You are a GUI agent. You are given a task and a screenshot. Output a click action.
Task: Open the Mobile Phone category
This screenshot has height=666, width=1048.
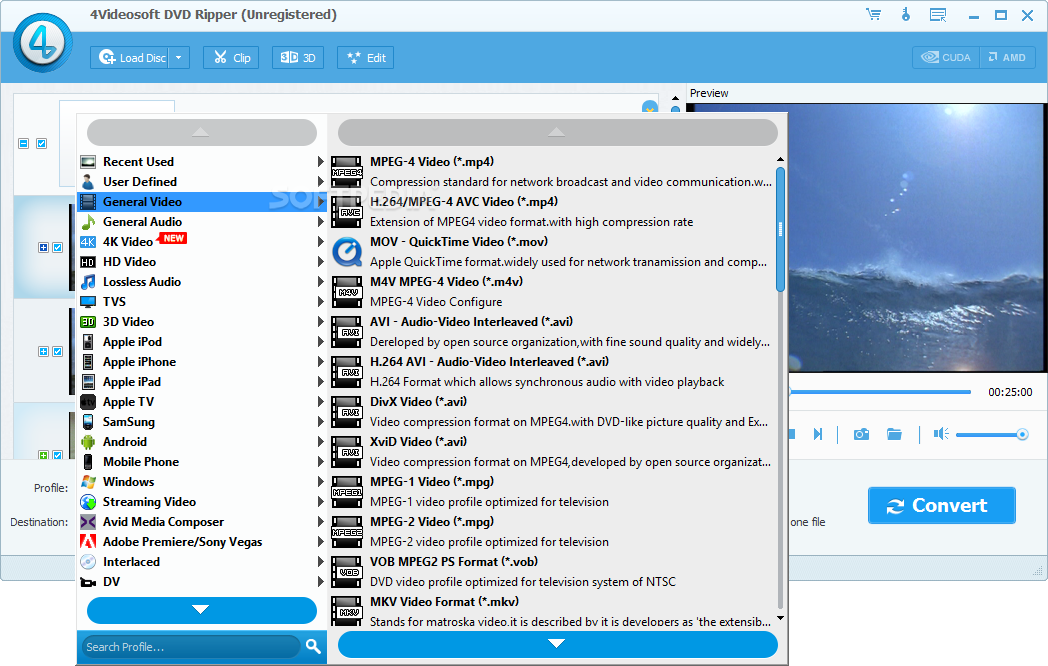tap(202, 462)
